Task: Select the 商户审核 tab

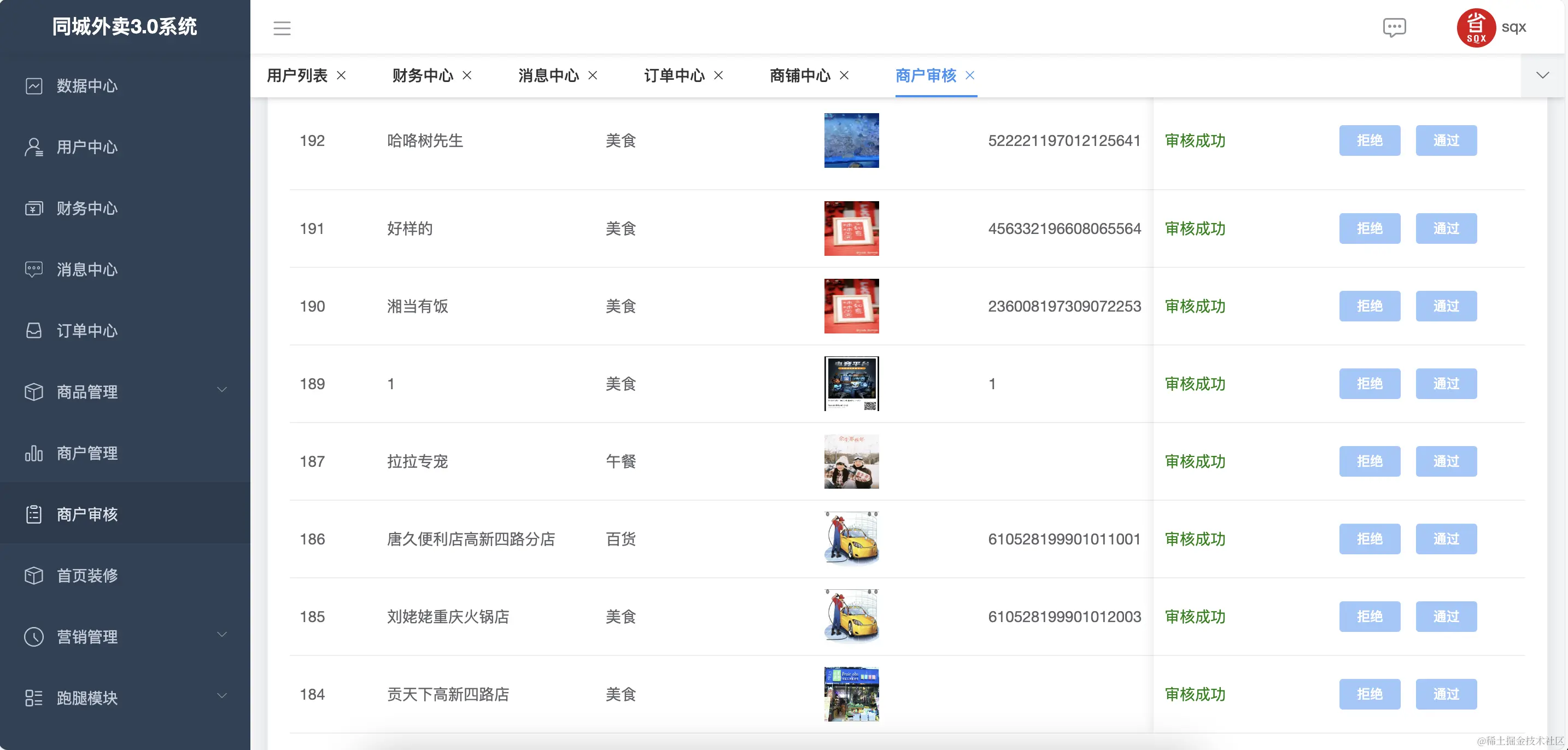Action: pyautogui.click(x=926, y=75)
